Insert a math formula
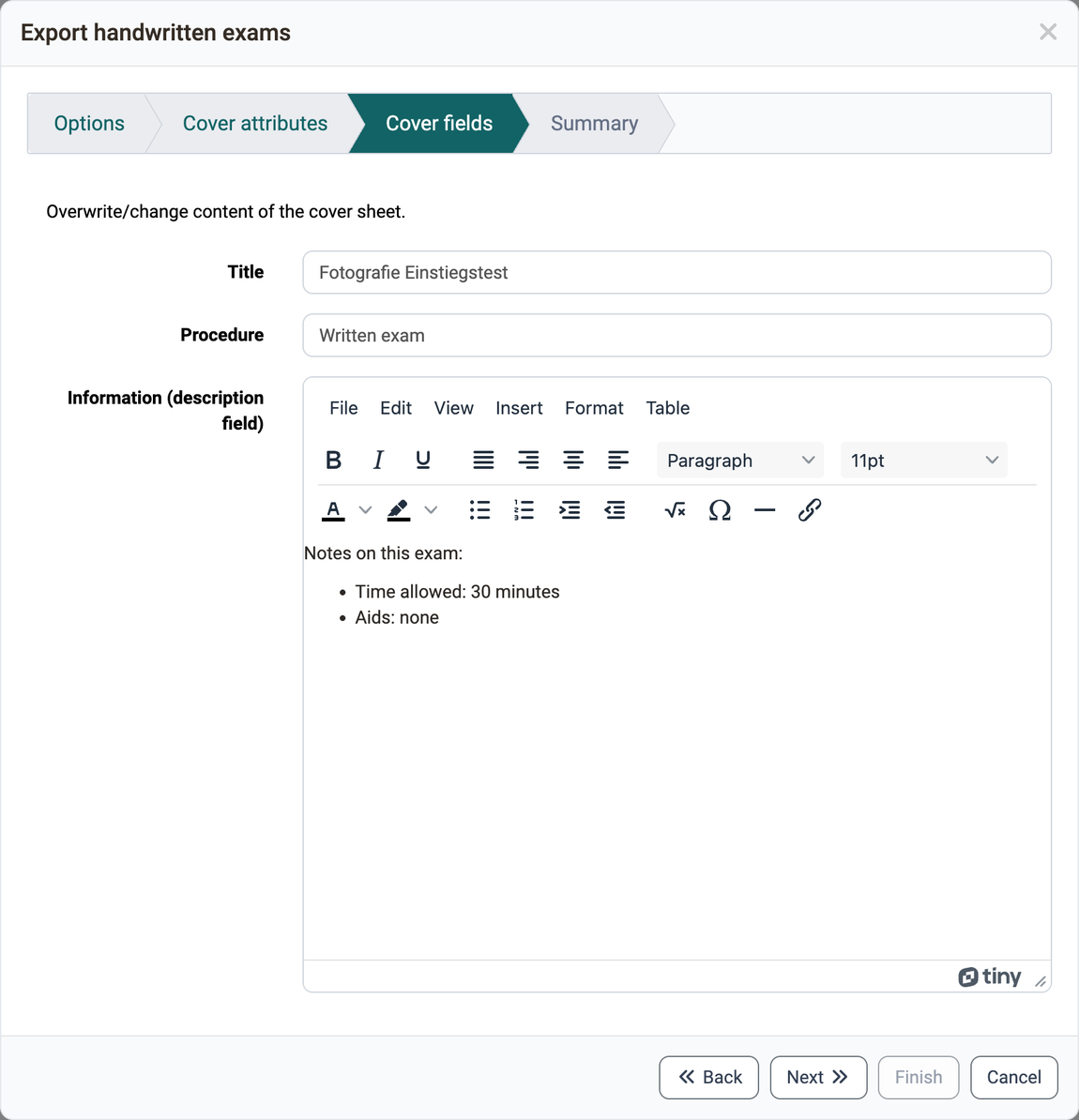Screen dimensions: 1079x1120 [x=675, y=510]
